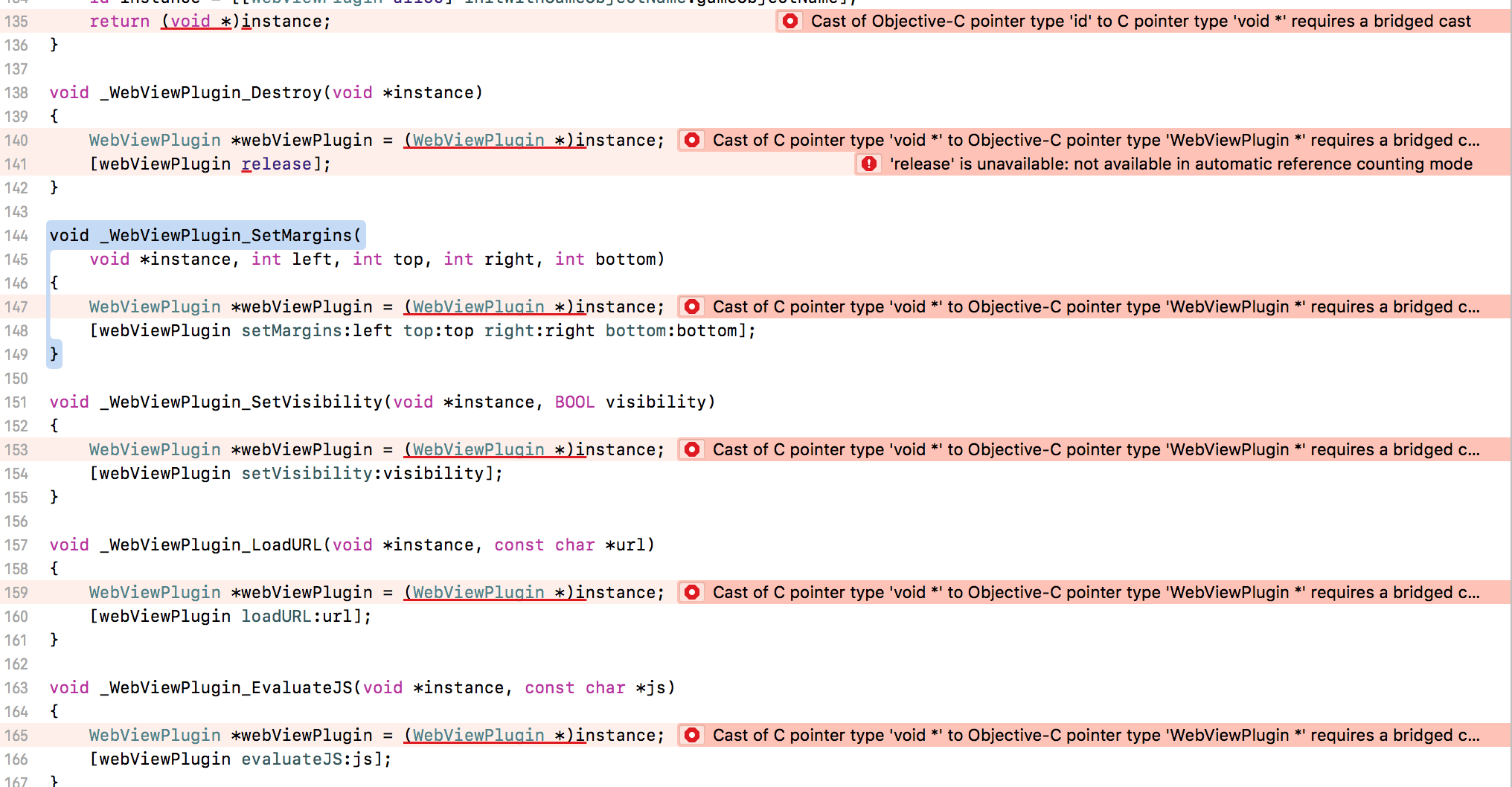The width and height of the screenshot is (1512, 787).
Task: Click the error badge on line 159 in LoadURL
Action: [692, 592]
